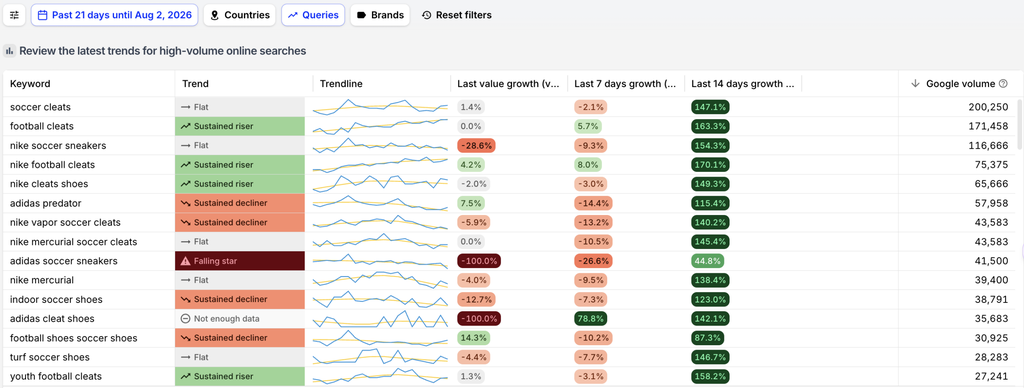Click the info icon beside Google volume

point(1004,84)
